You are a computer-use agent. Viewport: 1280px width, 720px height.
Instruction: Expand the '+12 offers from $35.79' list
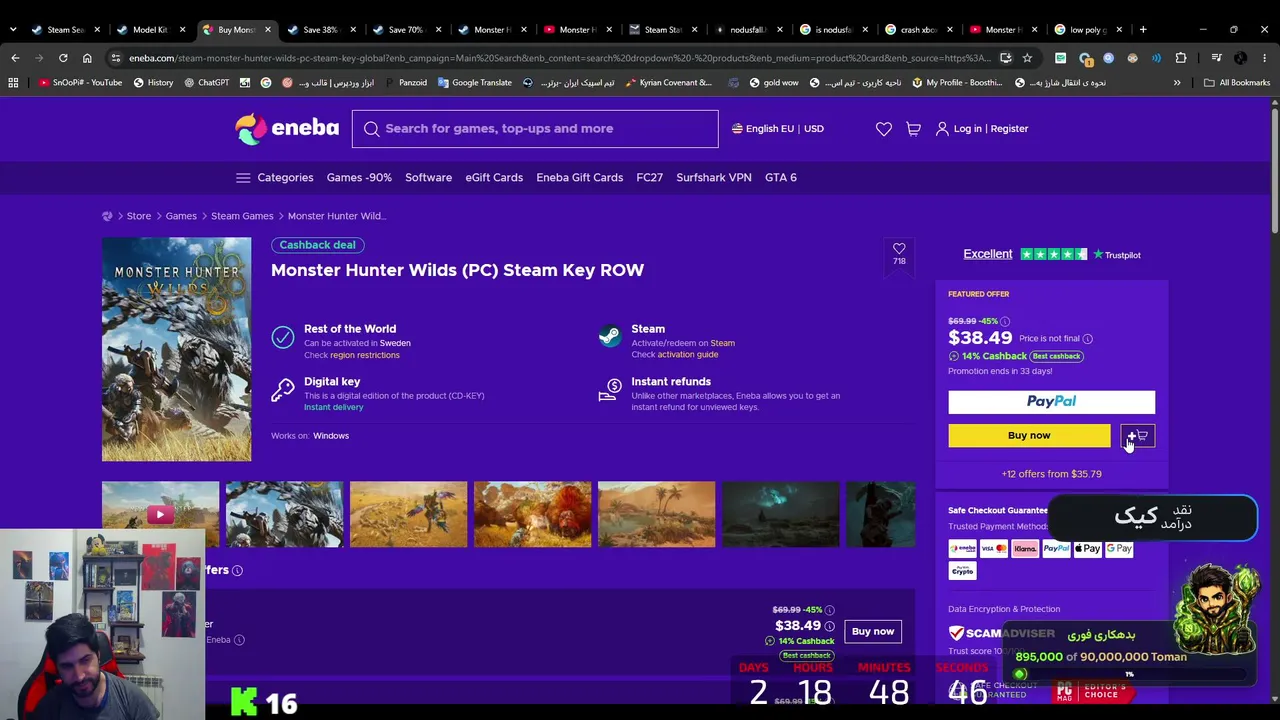[x=1051, y=474]
